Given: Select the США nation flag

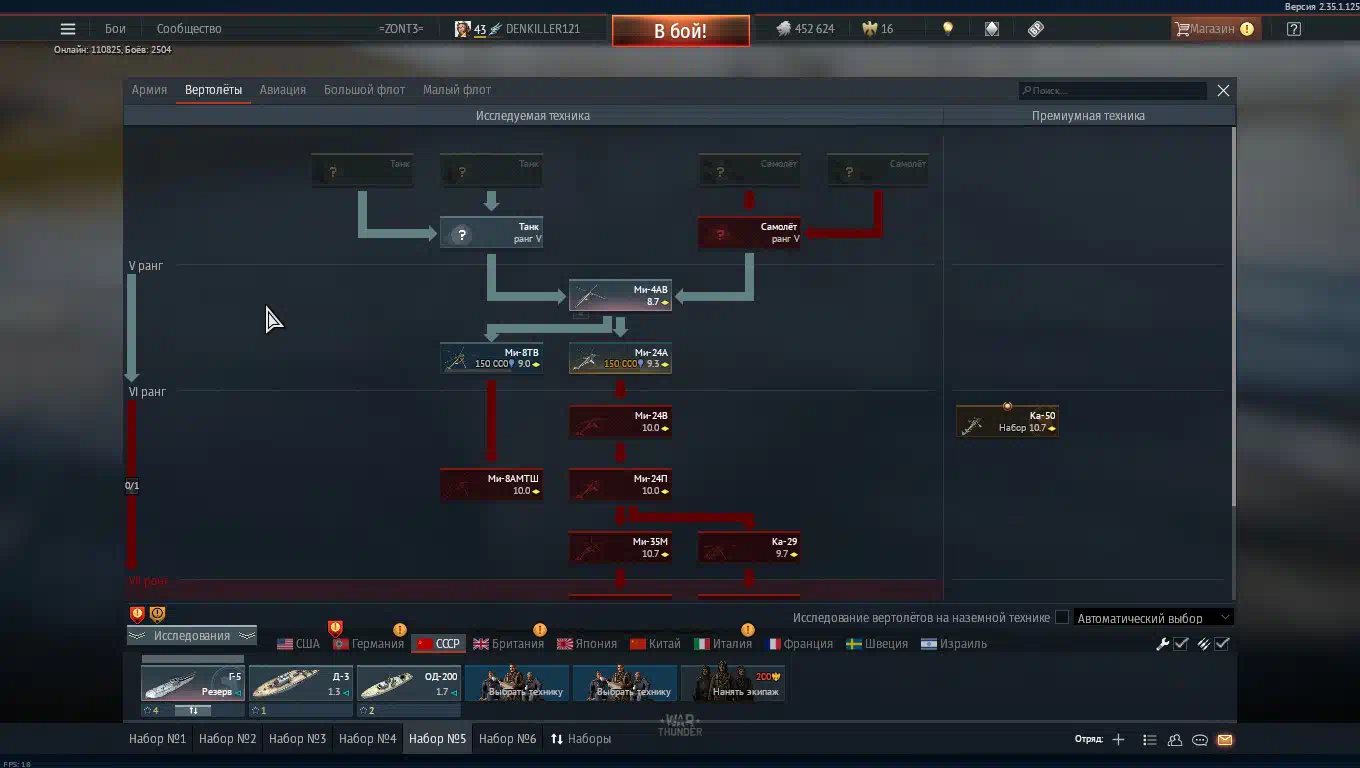Looking at the screenshot, I should (298, 644).
